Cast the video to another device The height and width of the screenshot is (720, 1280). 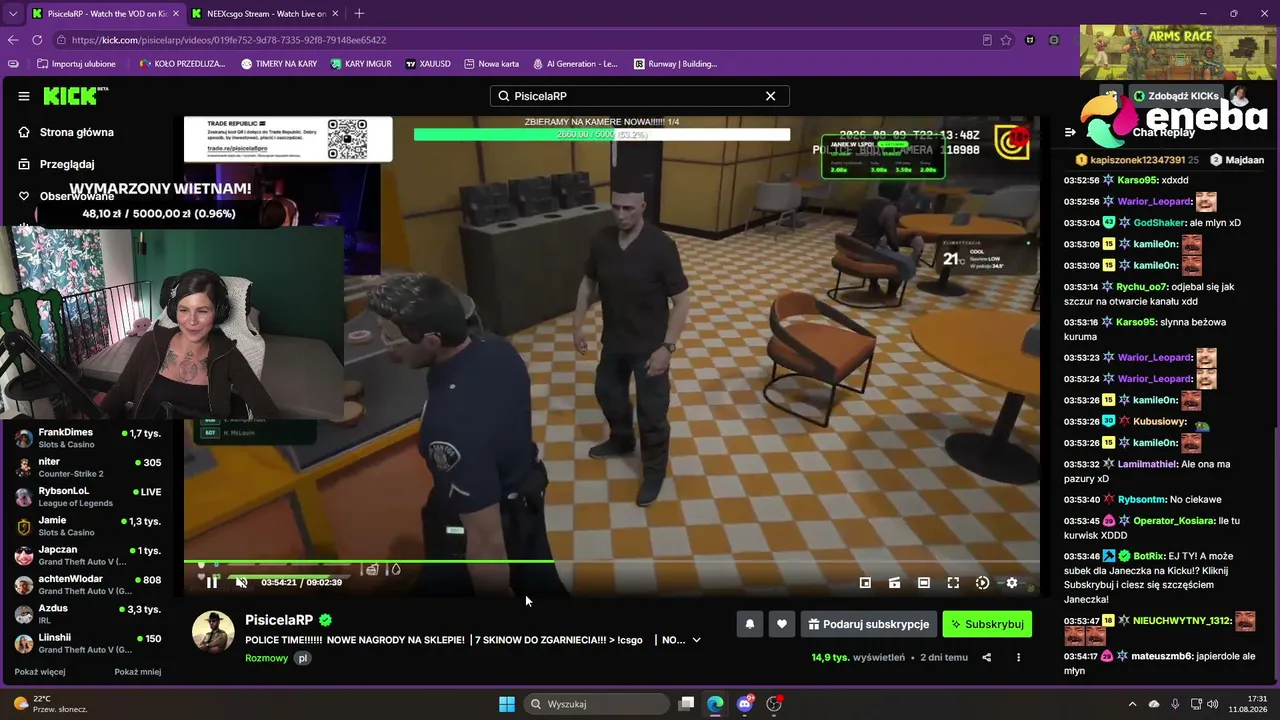pyautogui.click(x=895, y=583)
